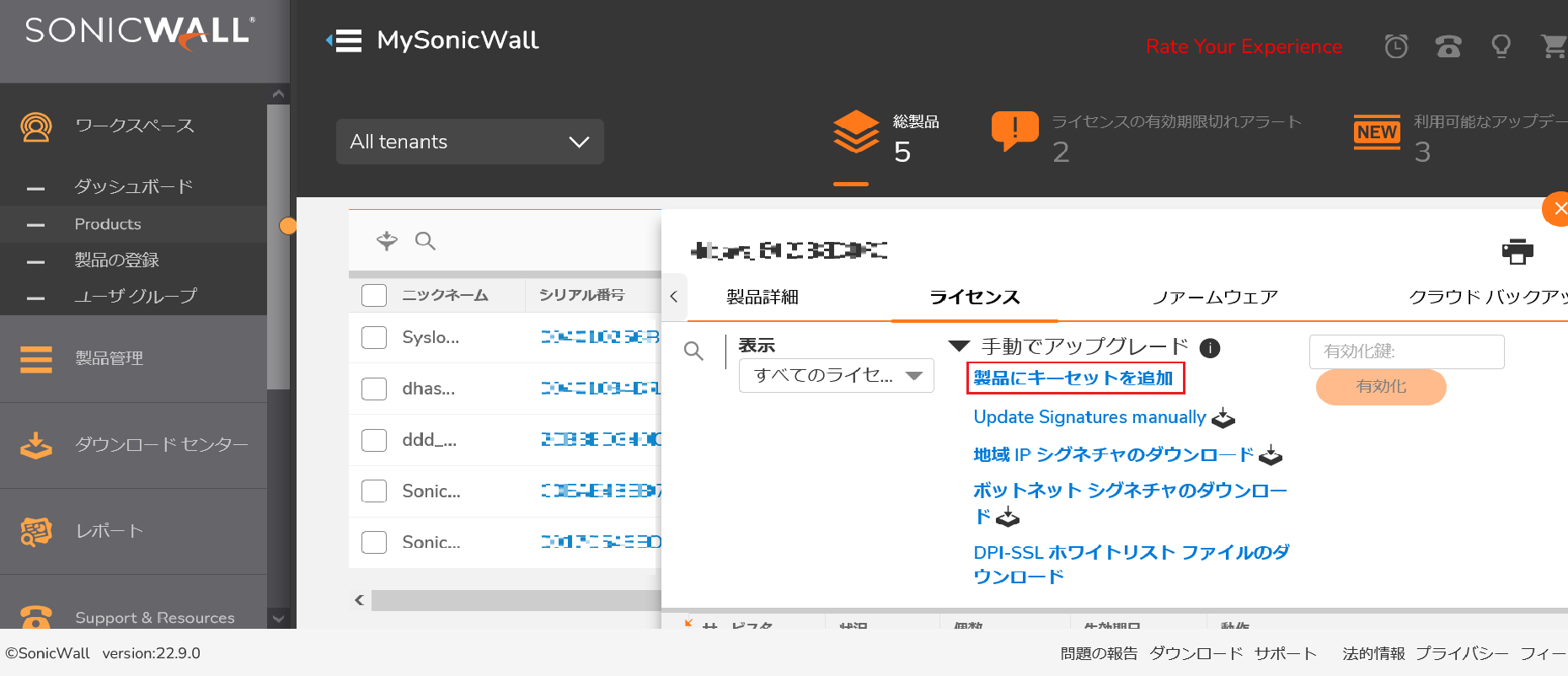Click the license expiry alert icon
This screenshot has height=676, width=1568.
click(x=1015, y=132)
